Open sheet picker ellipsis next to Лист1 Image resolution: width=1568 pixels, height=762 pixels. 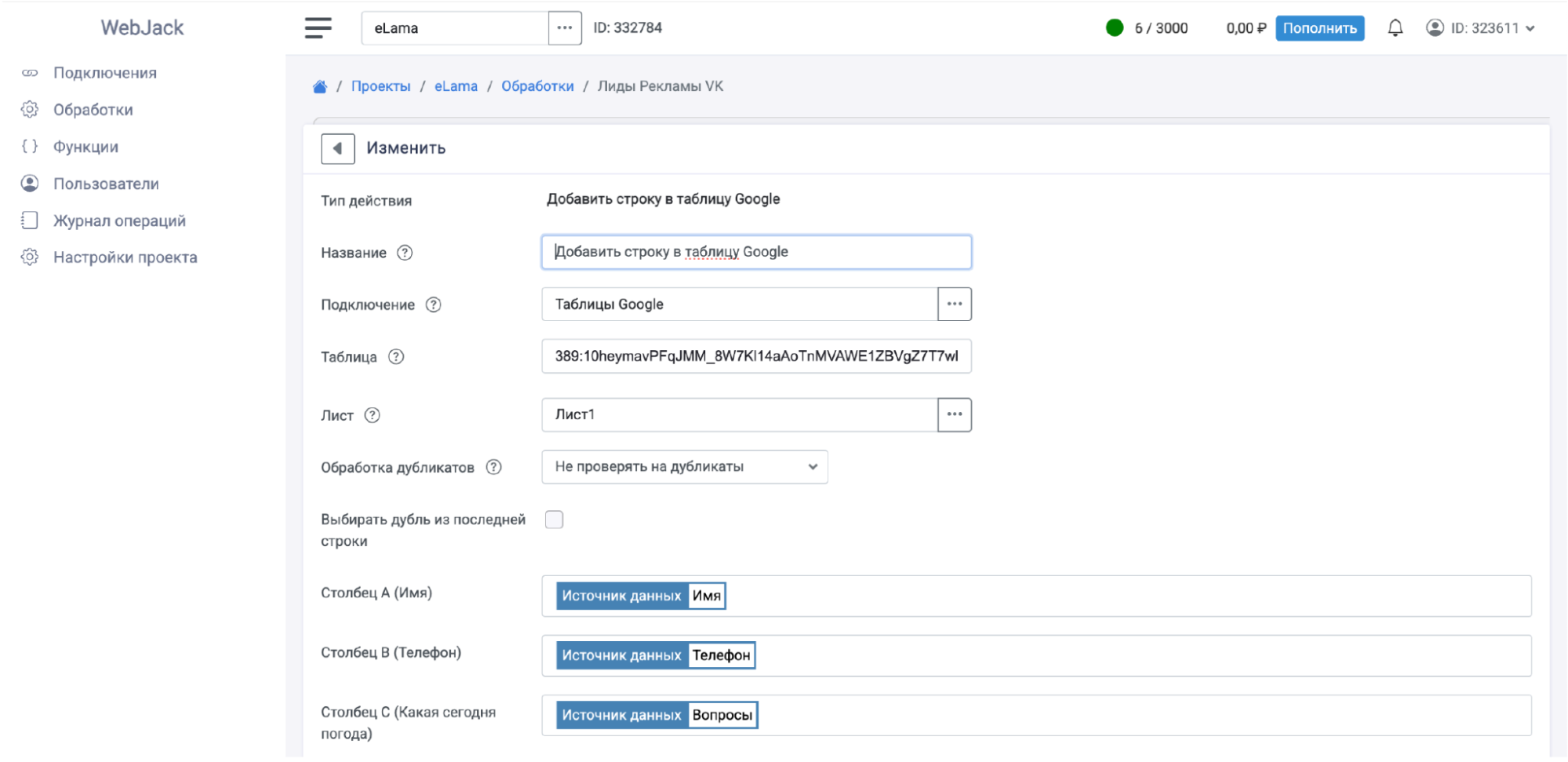[954, 414]
